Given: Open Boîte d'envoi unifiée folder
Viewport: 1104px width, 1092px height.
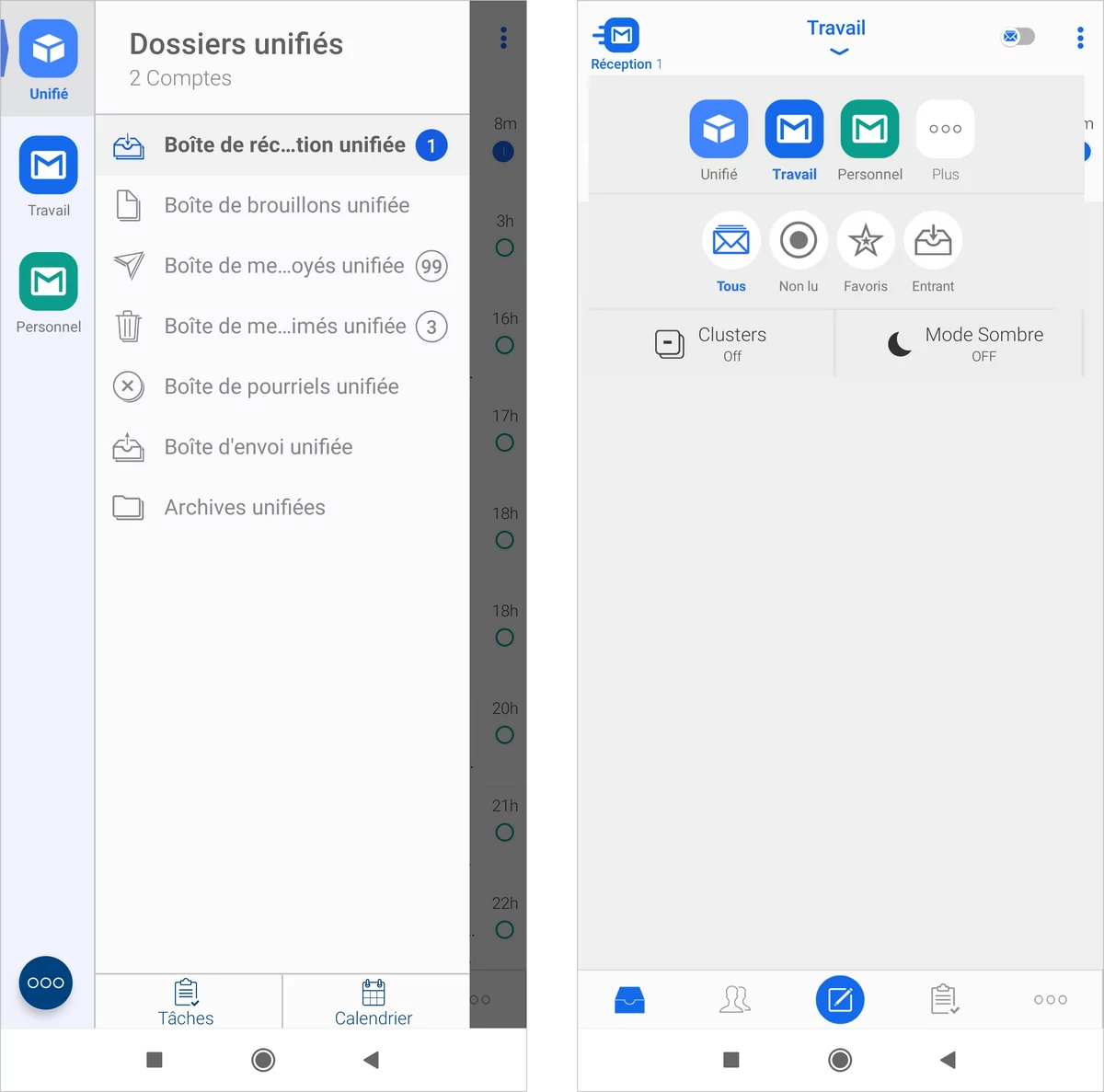Looking at the screenshot, I should click(282, 447).
